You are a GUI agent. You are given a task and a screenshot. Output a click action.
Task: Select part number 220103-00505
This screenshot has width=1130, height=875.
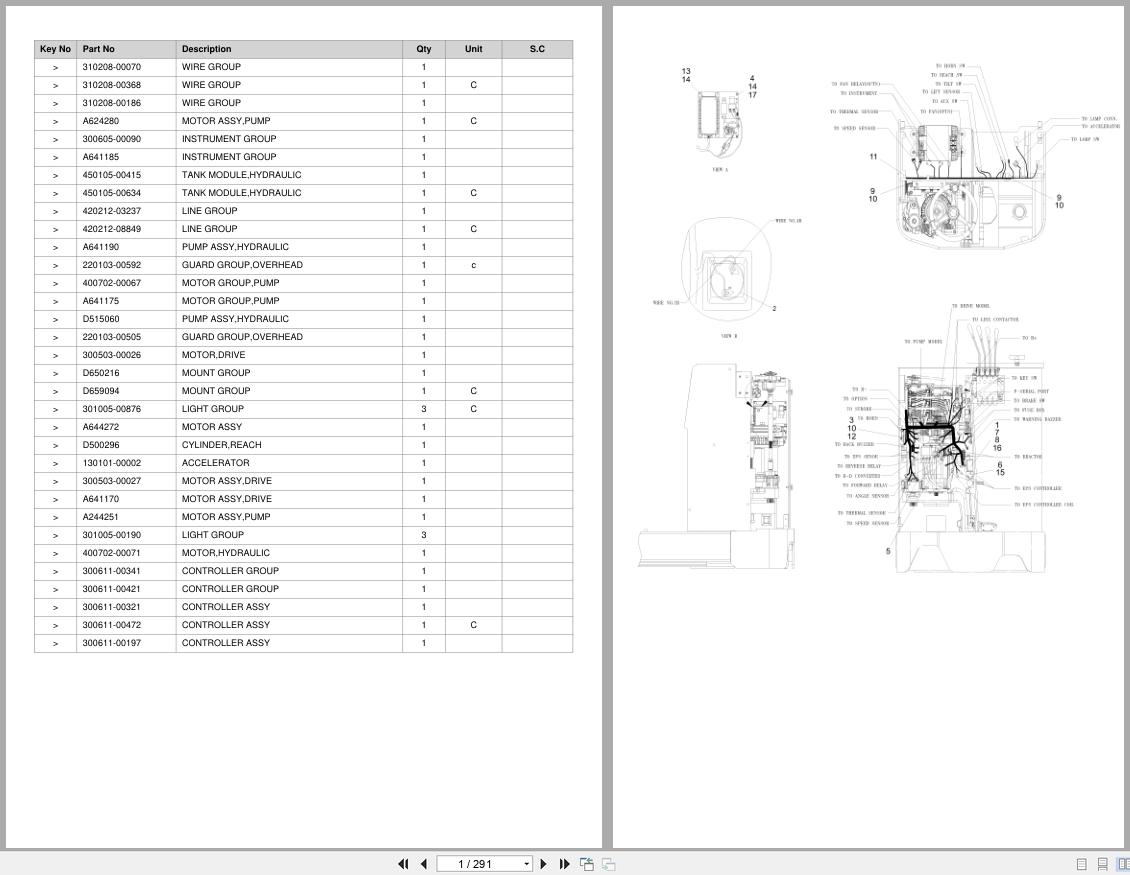point(112,337)
